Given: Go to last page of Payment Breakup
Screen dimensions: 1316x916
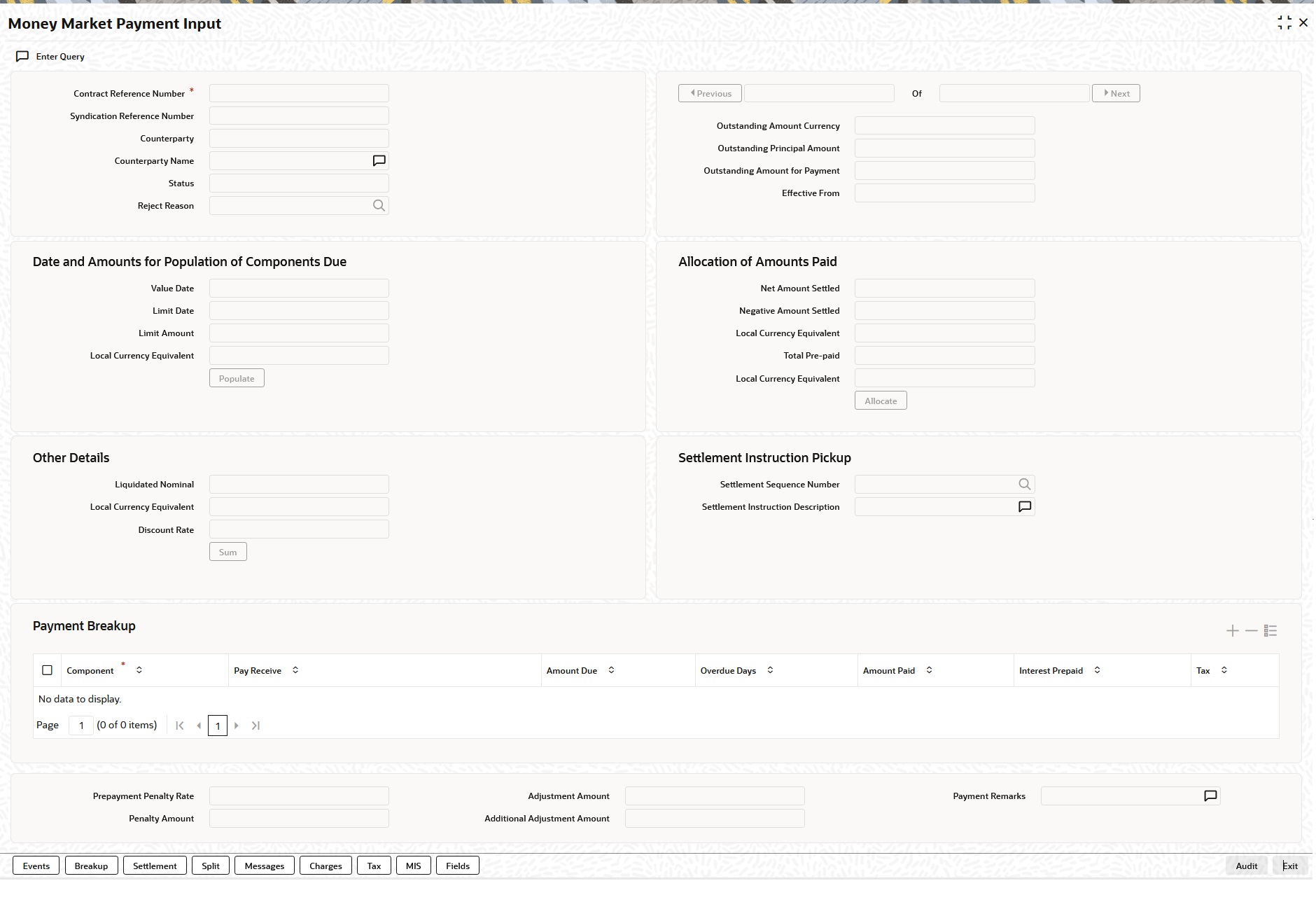Looking at the screenshot, I should click(255, 726).
